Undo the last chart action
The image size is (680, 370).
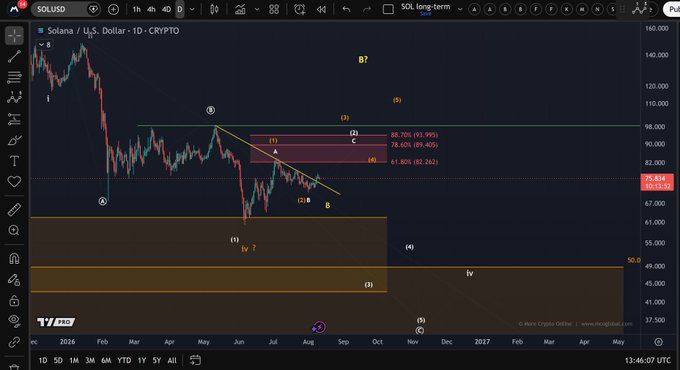tap(346, 9)
